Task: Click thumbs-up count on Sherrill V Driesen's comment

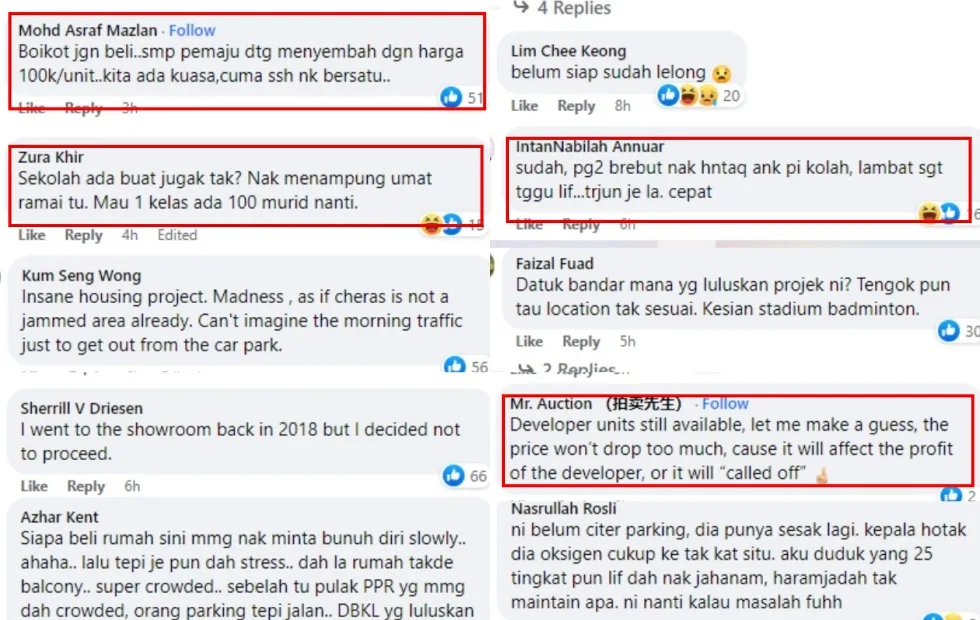Action: [478, 476]
